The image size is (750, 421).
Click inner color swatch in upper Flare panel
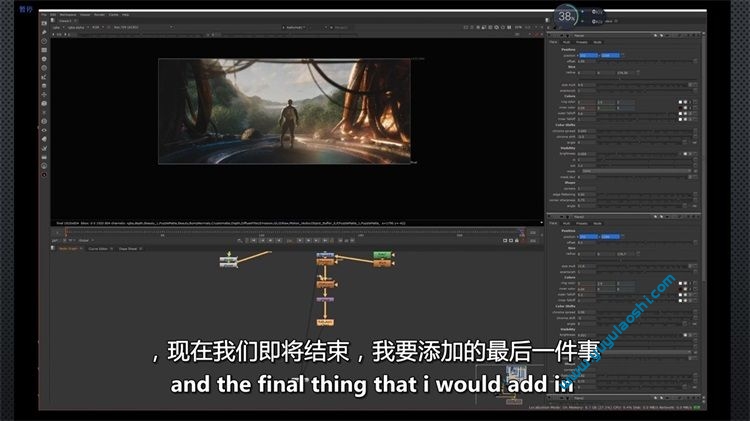680,108
